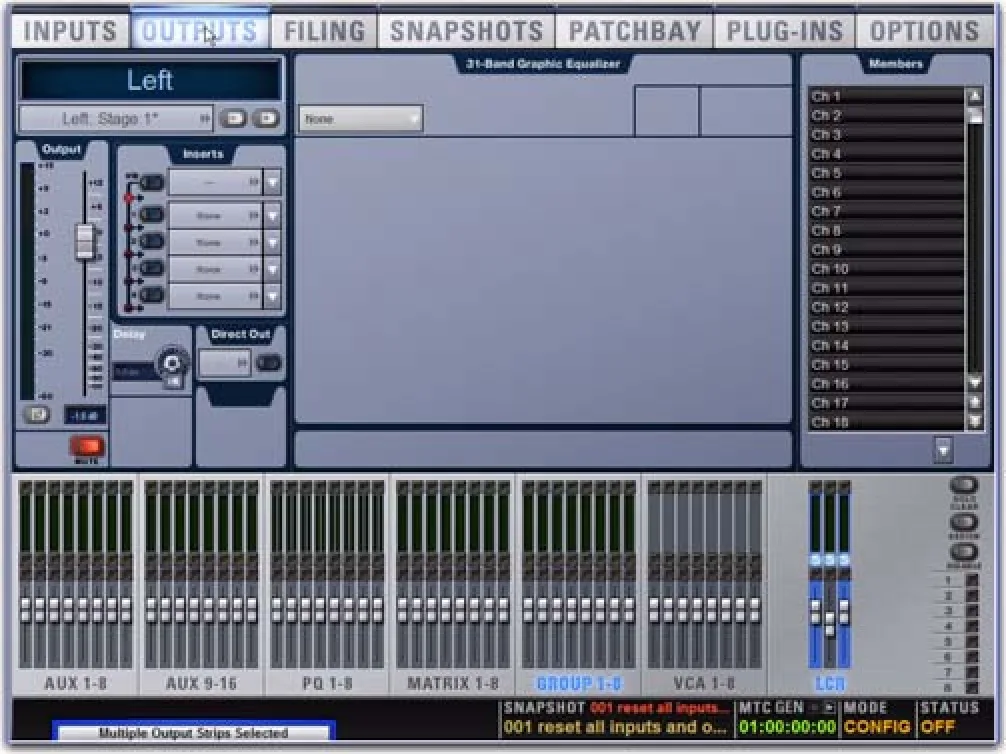This screenshot has width=1006, height=754.
Task: Click the top insert slot selector field
Action: (x=215, y=183)
